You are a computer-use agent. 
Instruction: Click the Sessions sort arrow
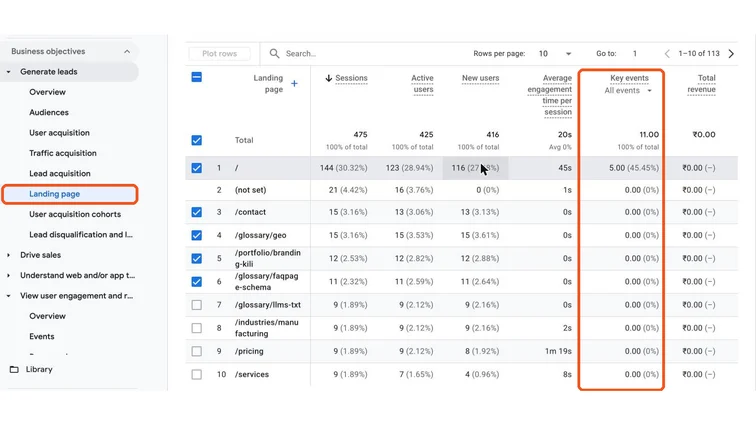[x=328, y=78]
